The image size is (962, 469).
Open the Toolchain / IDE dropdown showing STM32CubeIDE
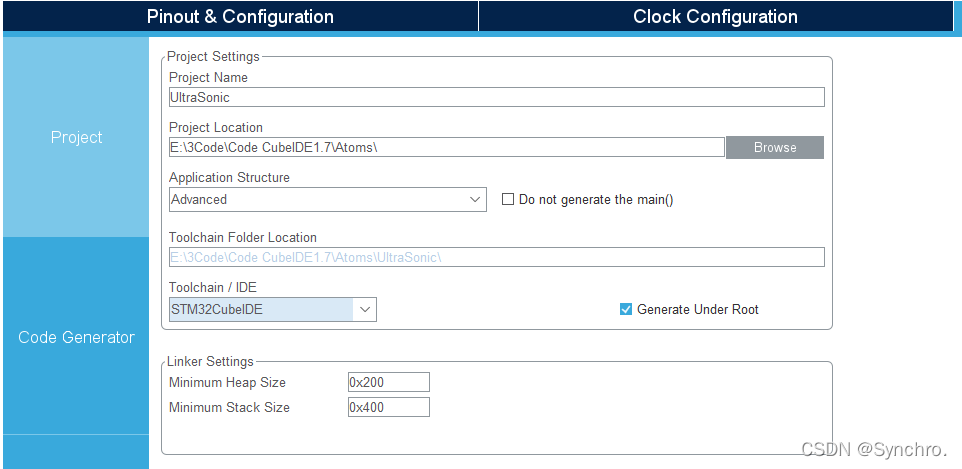pyautogui.click(x=272, y=309)
